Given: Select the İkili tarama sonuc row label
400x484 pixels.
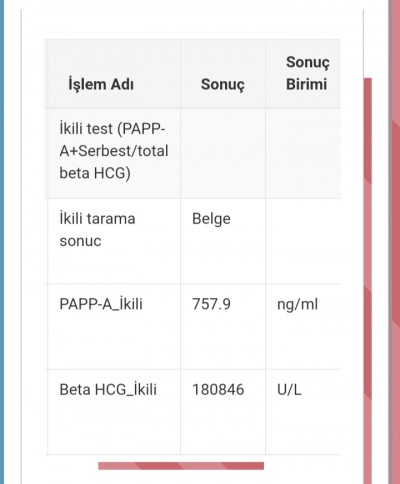Looking at the screenshot, I should [97, 230].
